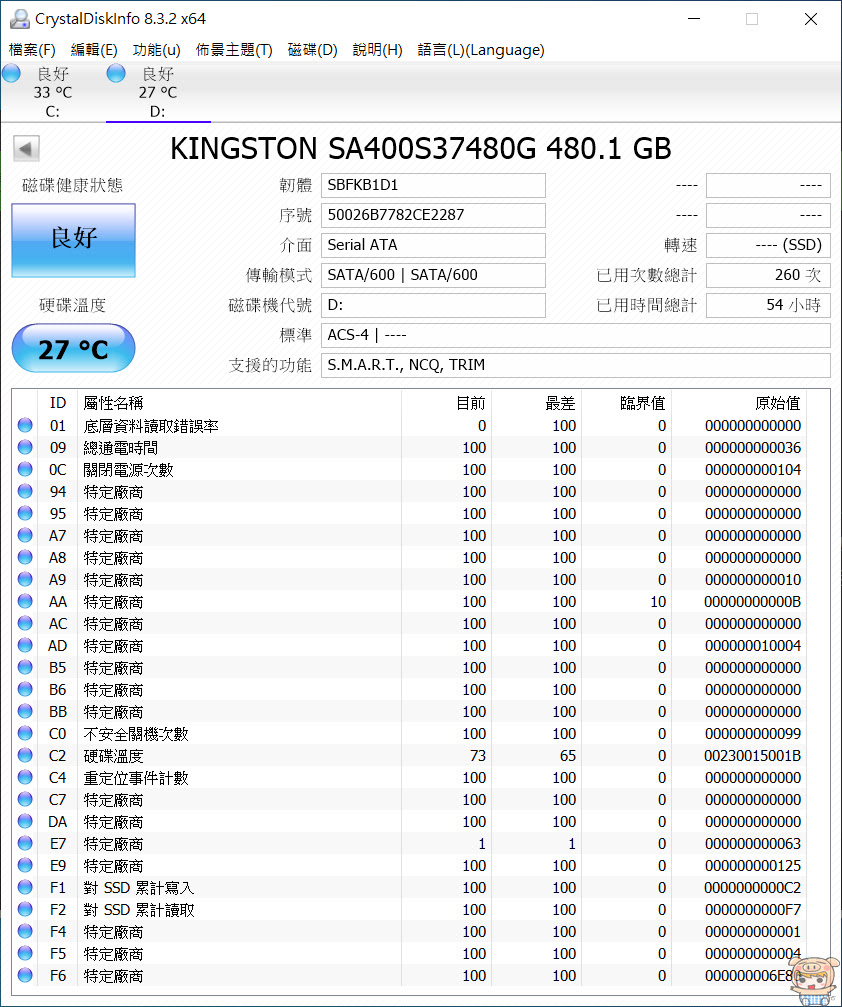
Task: Click the ID column header
Action: click(58, 403)
